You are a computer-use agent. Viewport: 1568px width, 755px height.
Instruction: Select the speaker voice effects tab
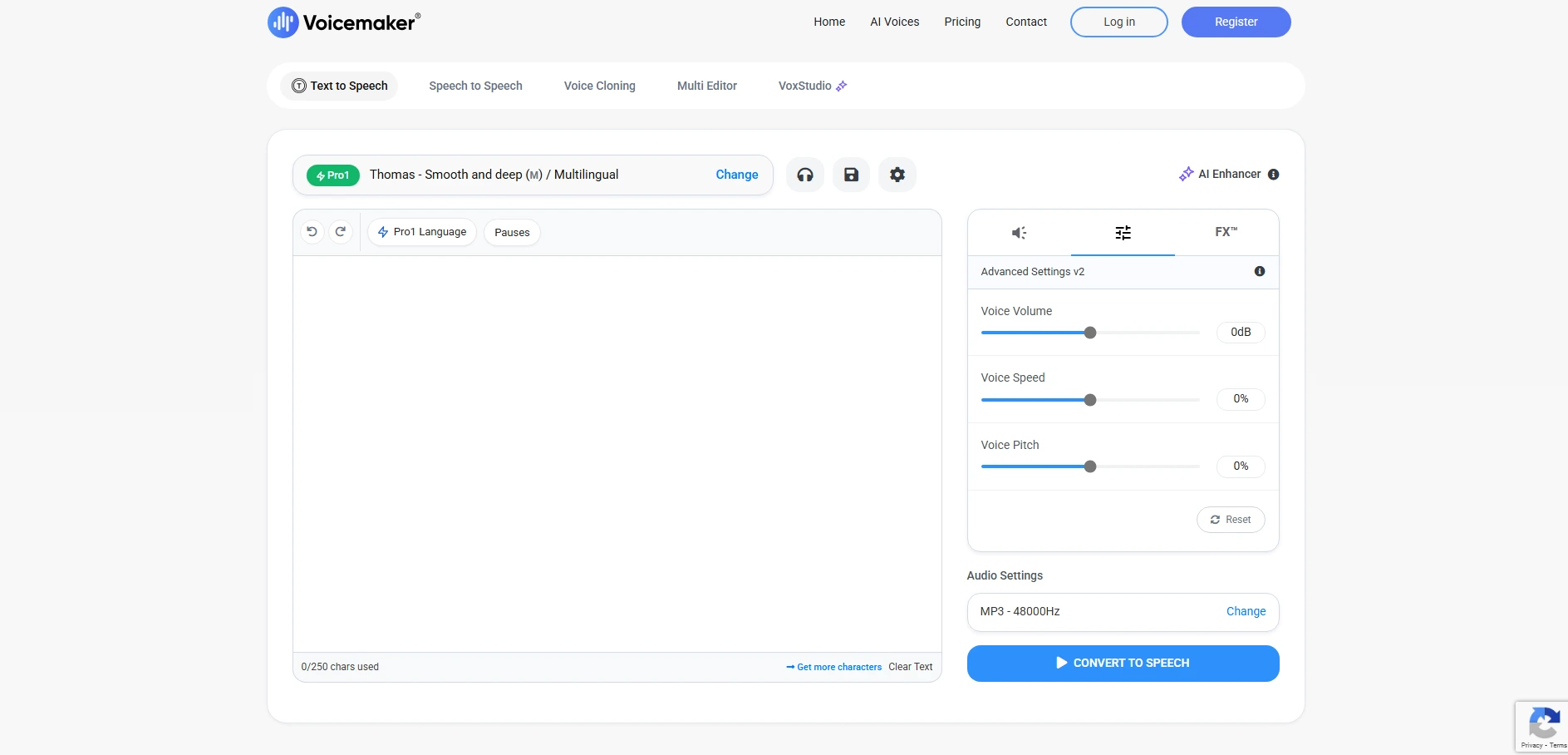click(1019, 233)
